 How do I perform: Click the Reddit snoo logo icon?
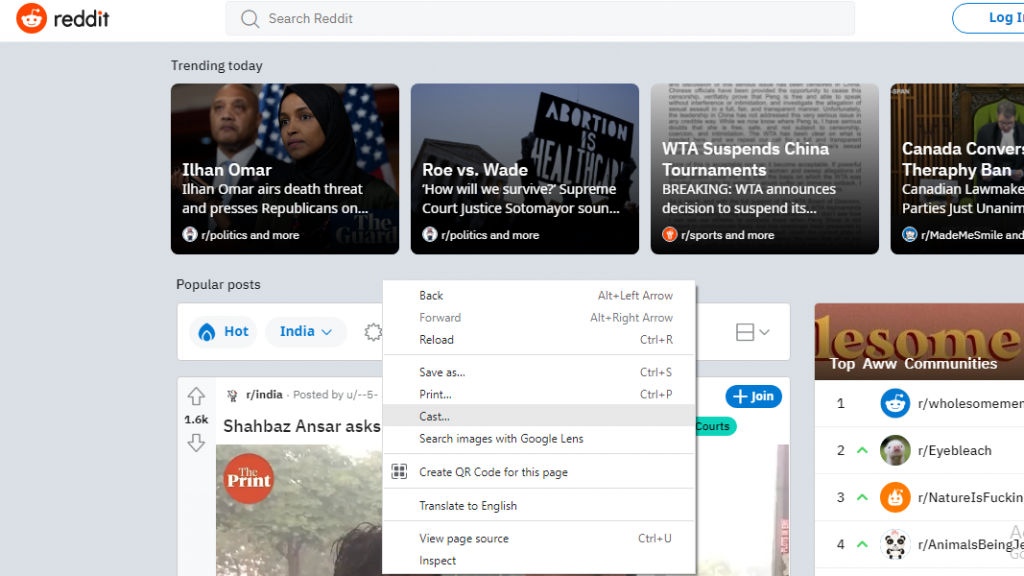pos(31,18)
